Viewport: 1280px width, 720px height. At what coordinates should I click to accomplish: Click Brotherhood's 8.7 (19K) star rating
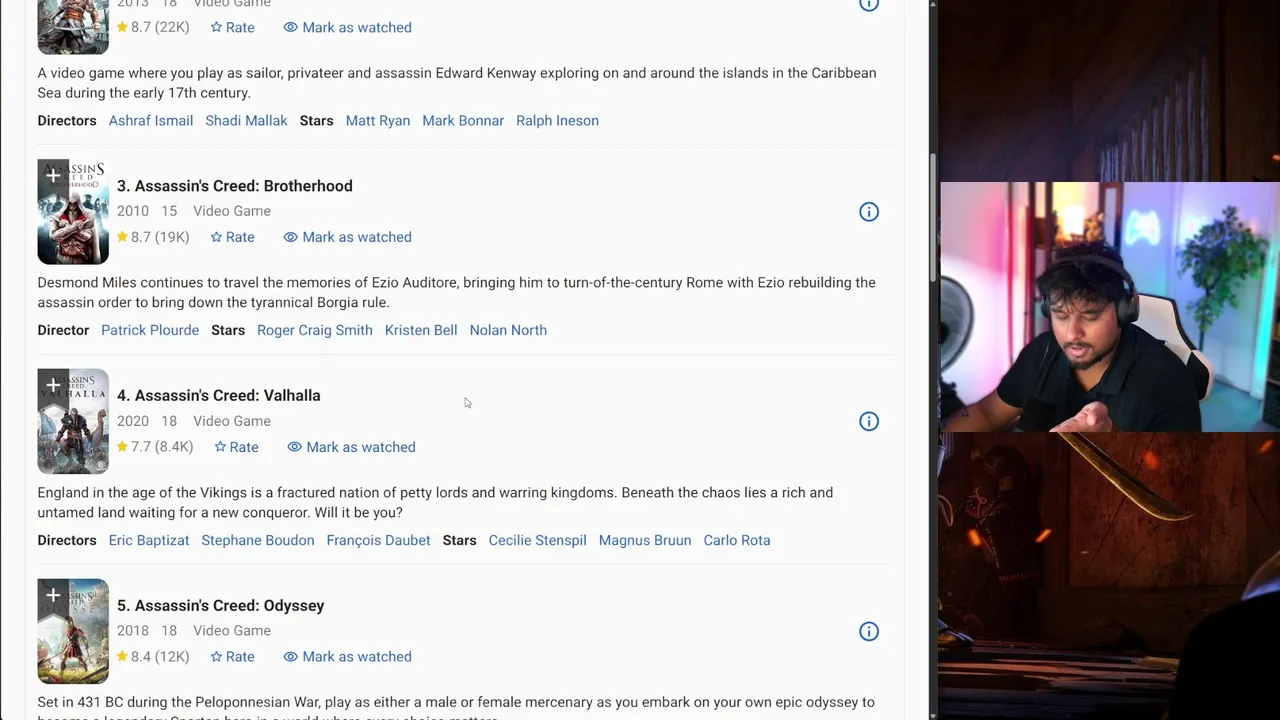pyautogui.click(x=153, y=237)
